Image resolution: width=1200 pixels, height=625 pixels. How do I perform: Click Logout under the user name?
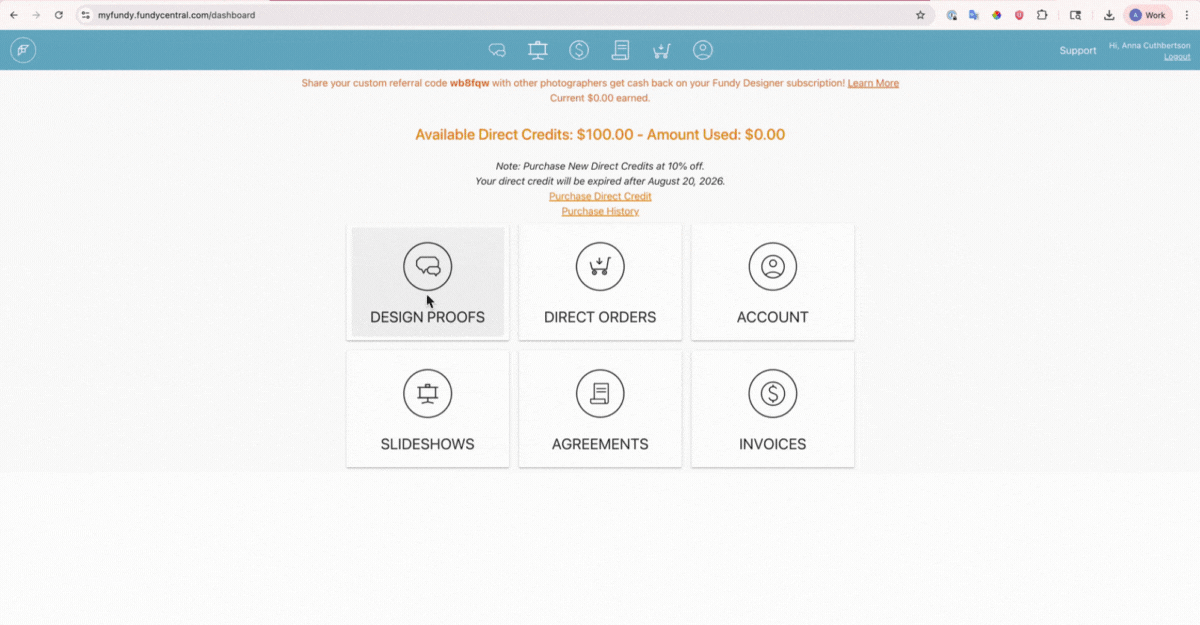1177,57
